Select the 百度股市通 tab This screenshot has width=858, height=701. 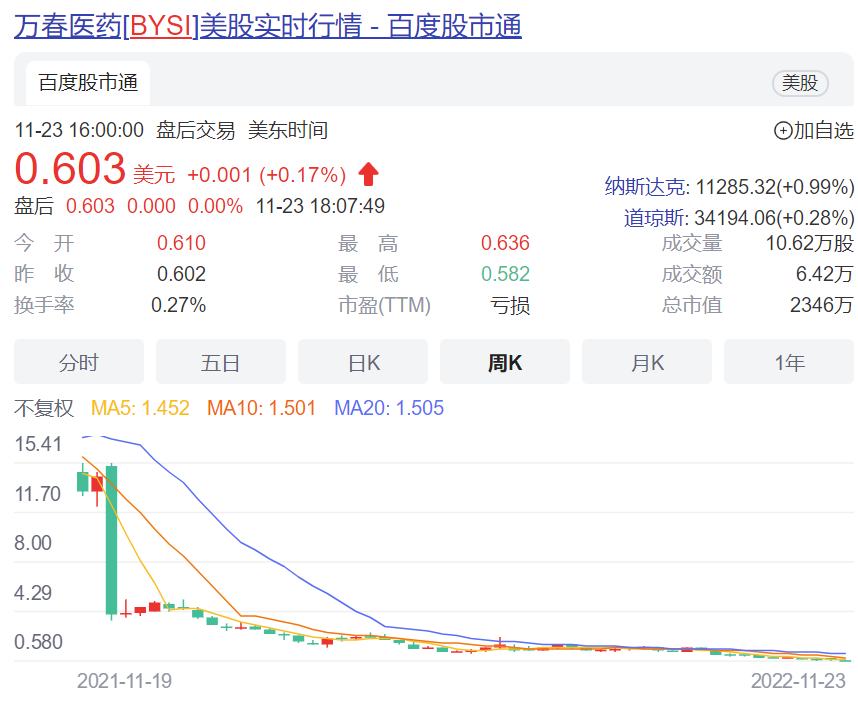coord(88,83)
